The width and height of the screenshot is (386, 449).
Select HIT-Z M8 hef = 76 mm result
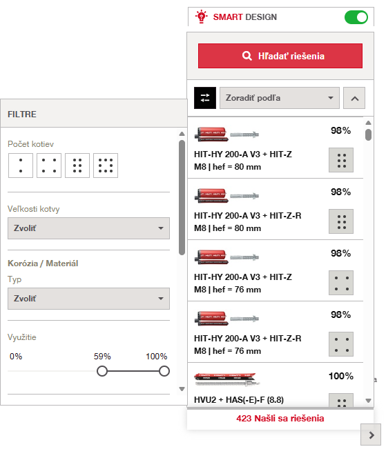[275, 270]
